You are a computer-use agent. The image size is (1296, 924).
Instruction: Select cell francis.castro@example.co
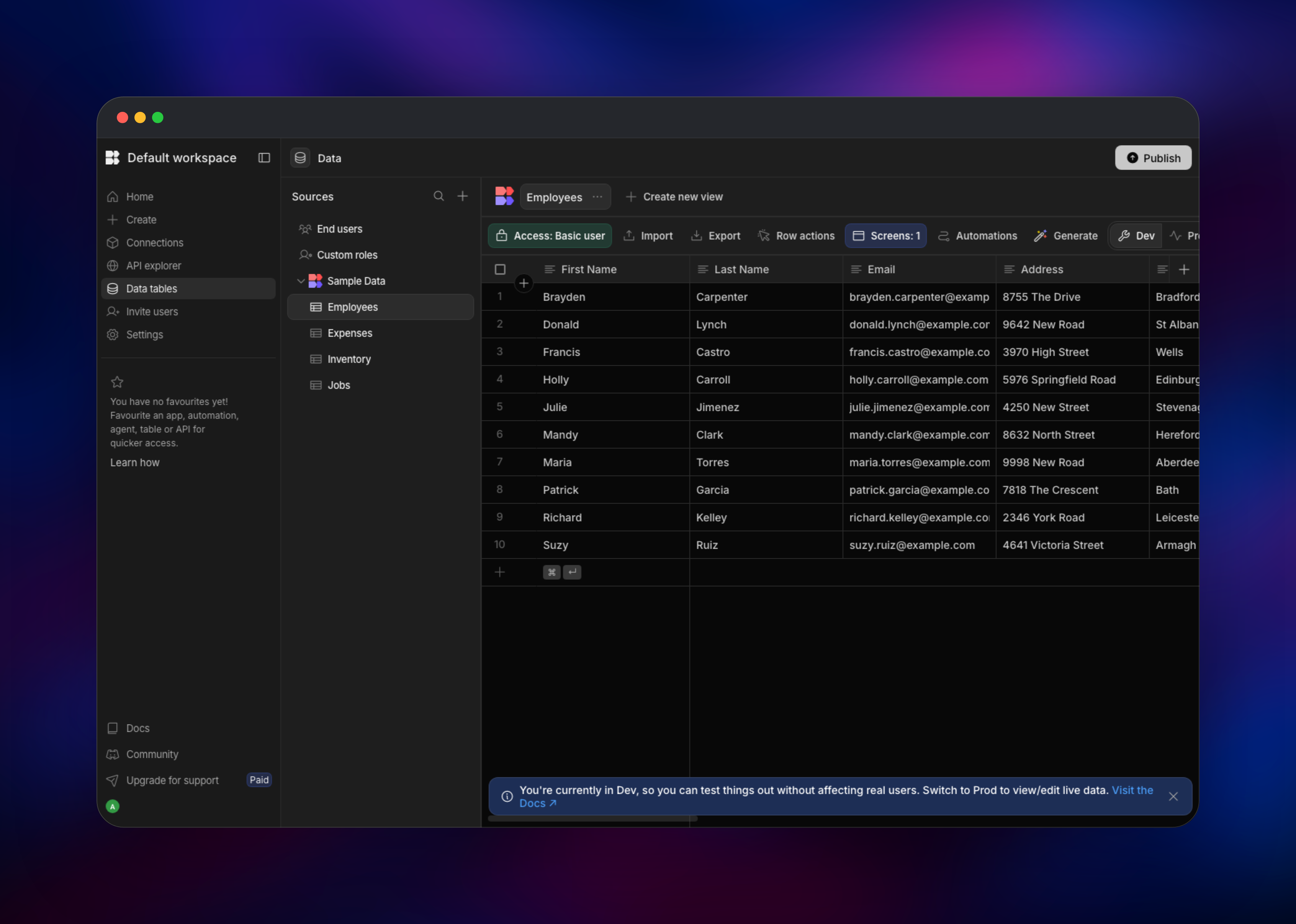pyautogui.click(x=920, y=352)
